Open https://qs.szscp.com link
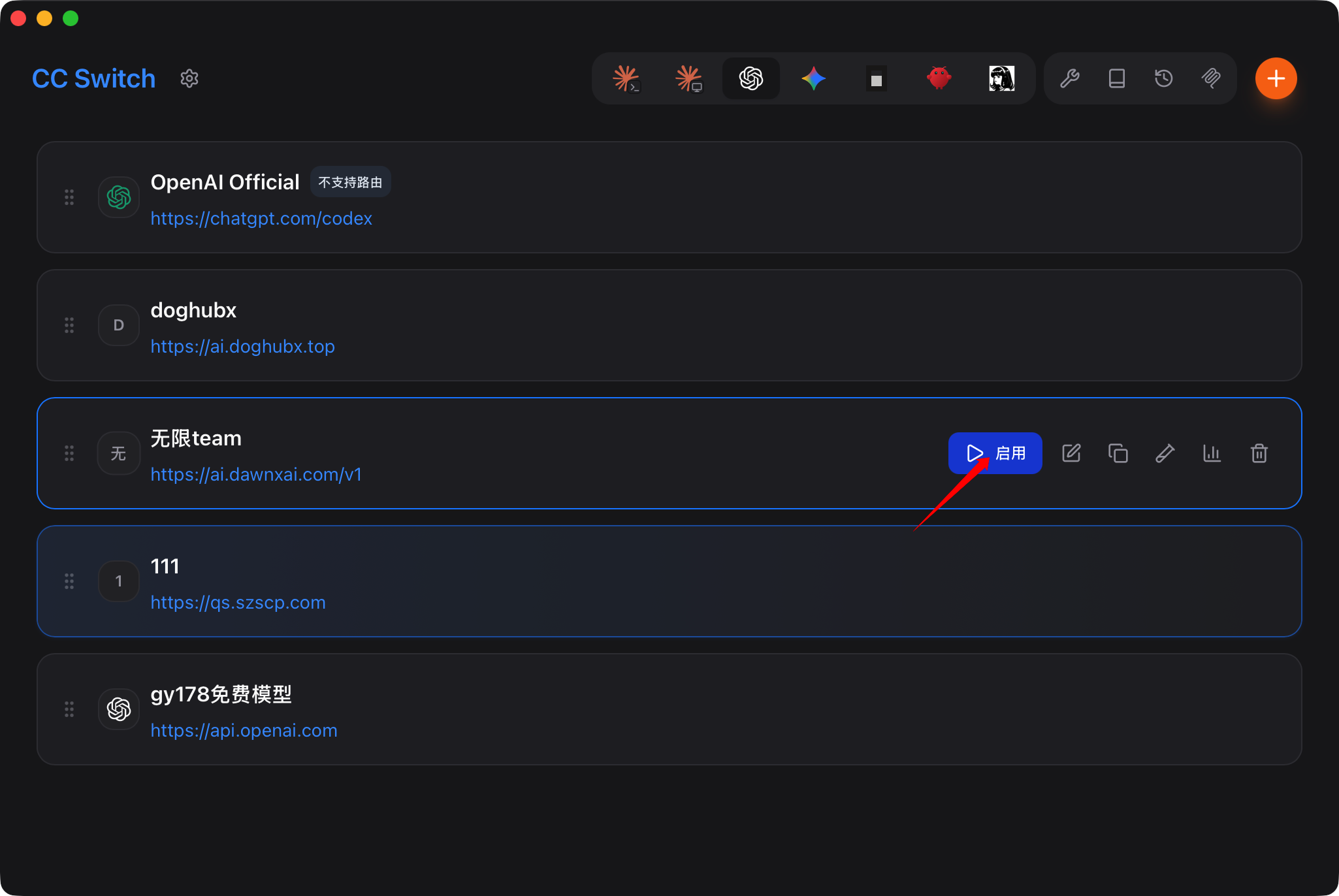 tap(238, 602)
